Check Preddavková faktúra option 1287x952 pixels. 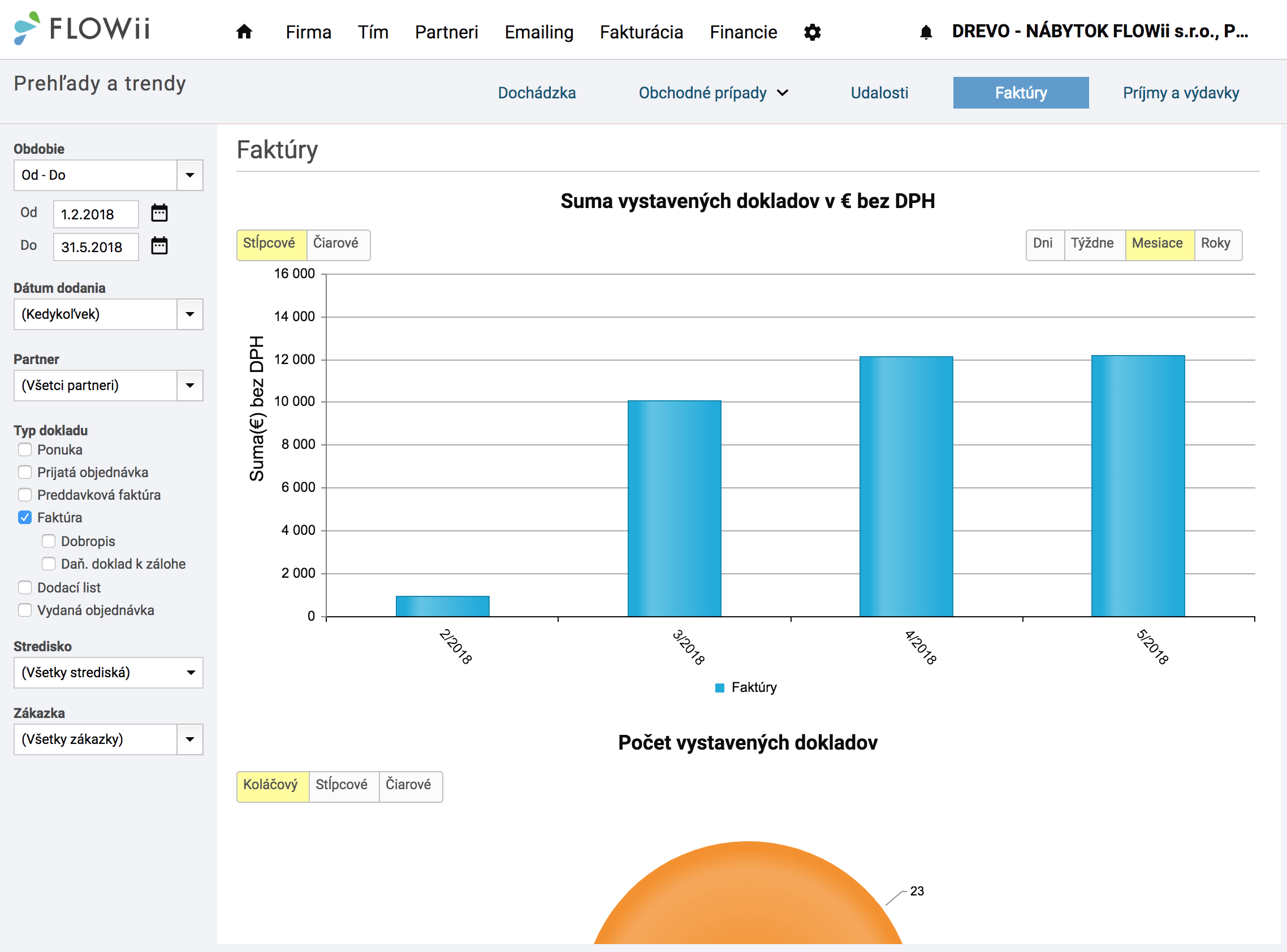point(25,495)
